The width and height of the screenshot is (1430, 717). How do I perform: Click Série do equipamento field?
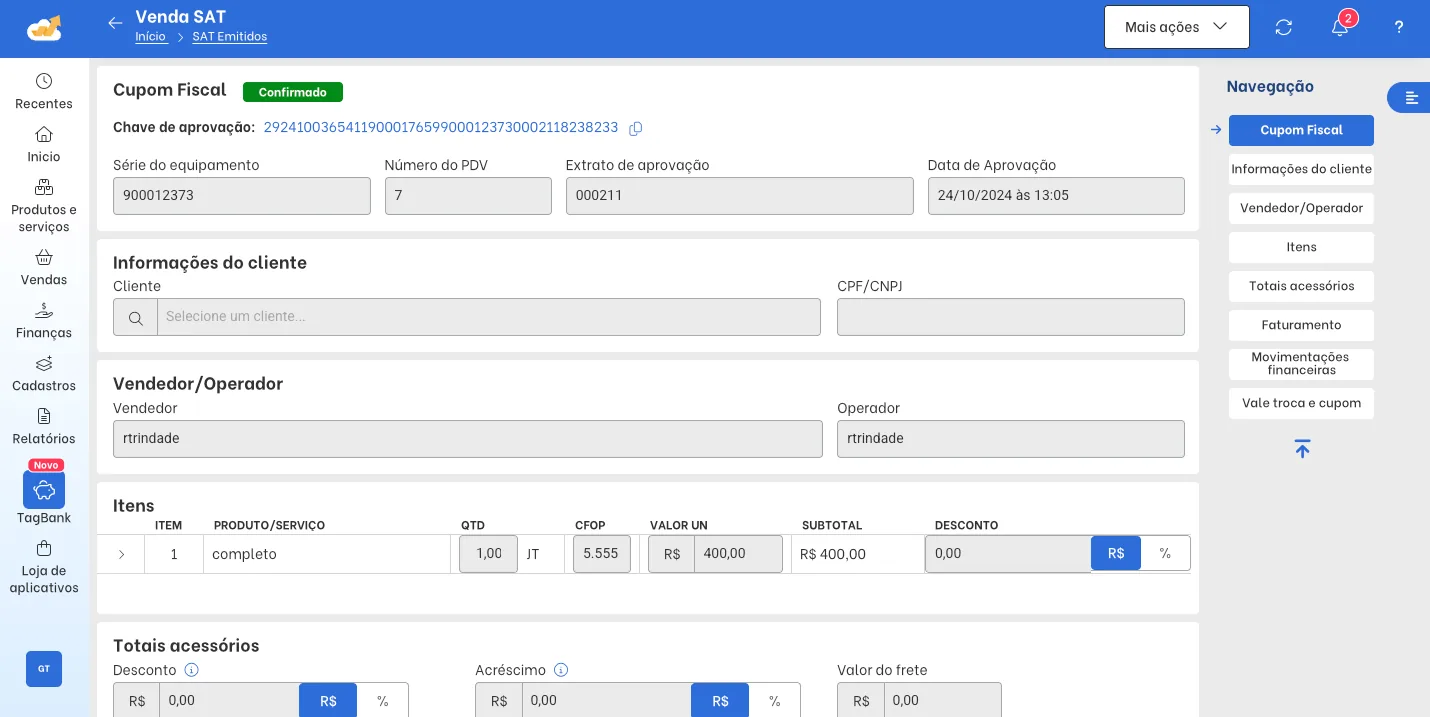point(242,196)
